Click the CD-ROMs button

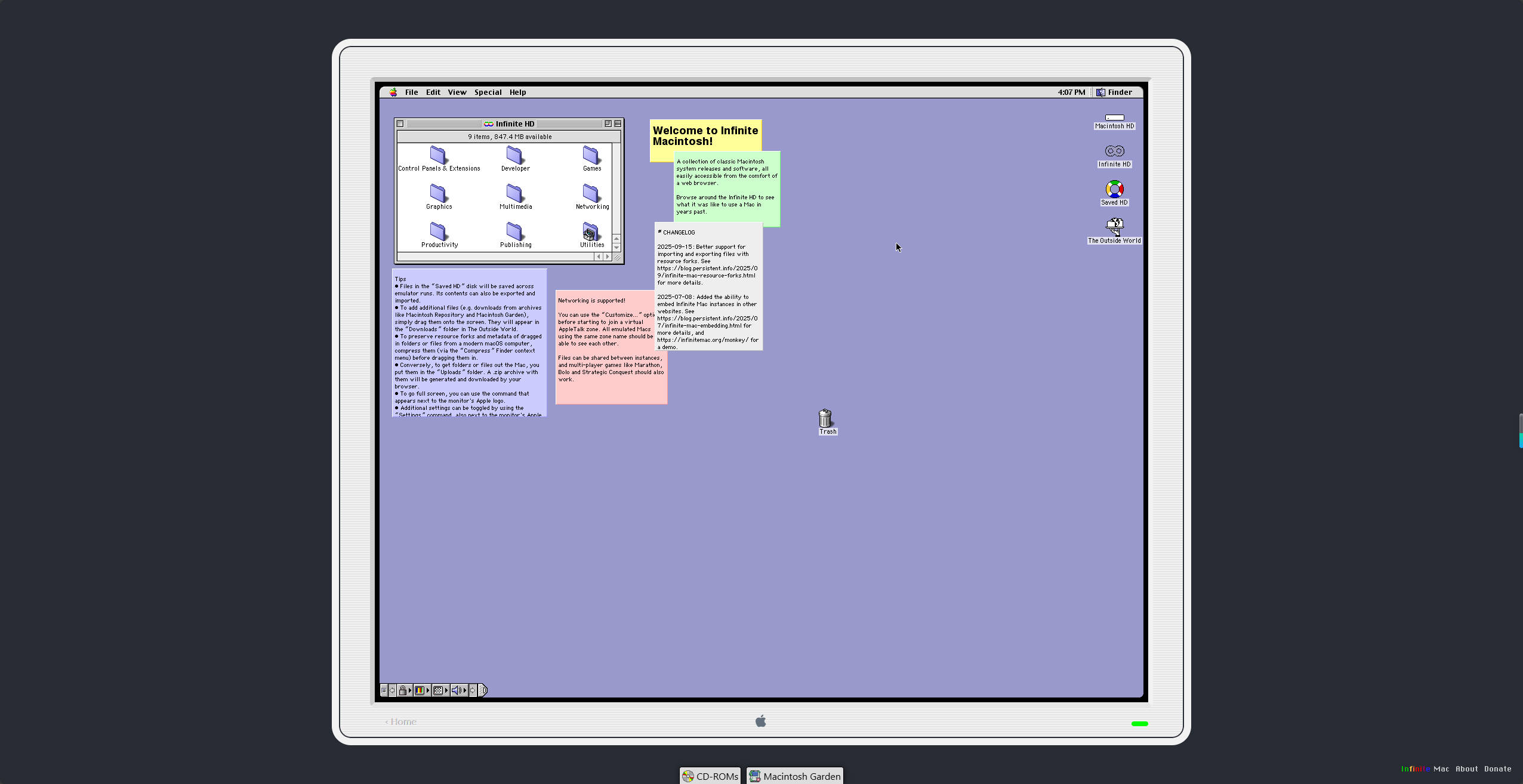click(710, 776)
